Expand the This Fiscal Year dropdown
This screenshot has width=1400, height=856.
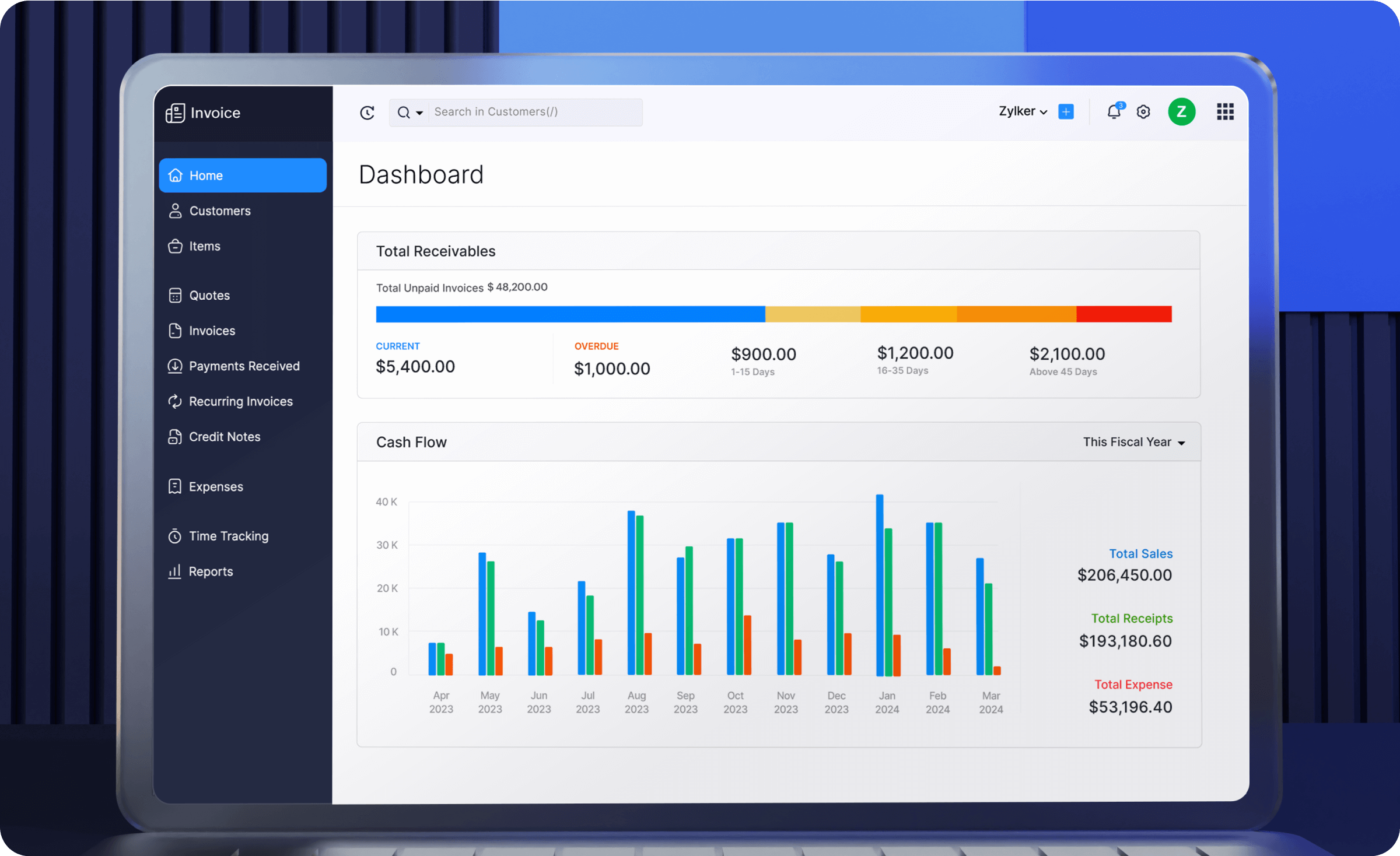pos(1133,442)
